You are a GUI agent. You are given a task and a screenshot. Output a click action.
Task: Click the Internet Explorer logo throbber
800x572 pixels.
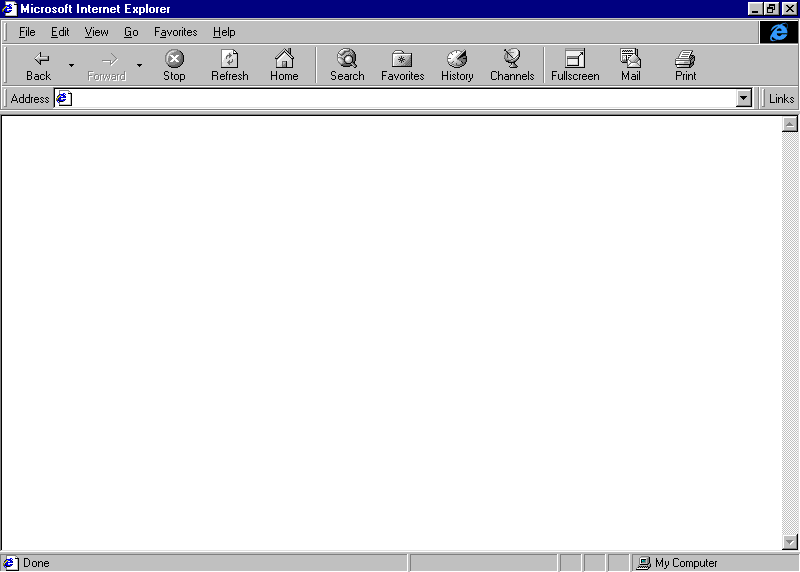778,32
